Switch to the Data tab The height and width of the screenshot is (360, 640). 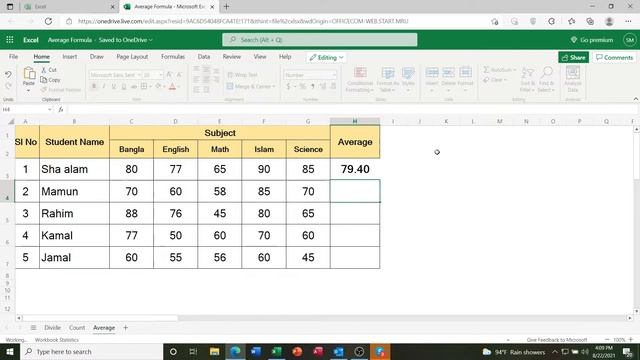(204, 57)
